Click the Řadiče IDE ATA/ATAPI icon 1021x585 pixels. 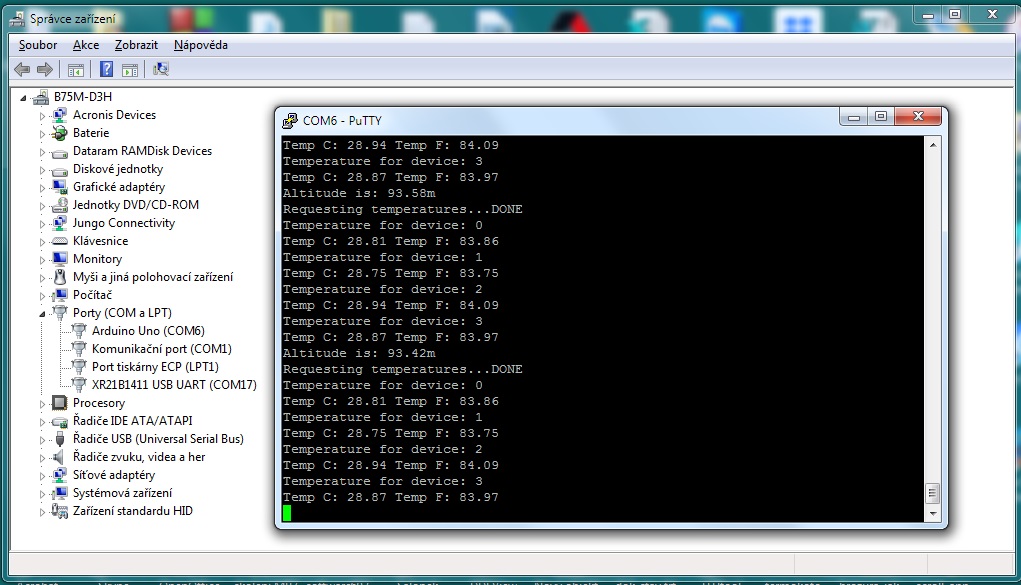click(x=60, y=421)
